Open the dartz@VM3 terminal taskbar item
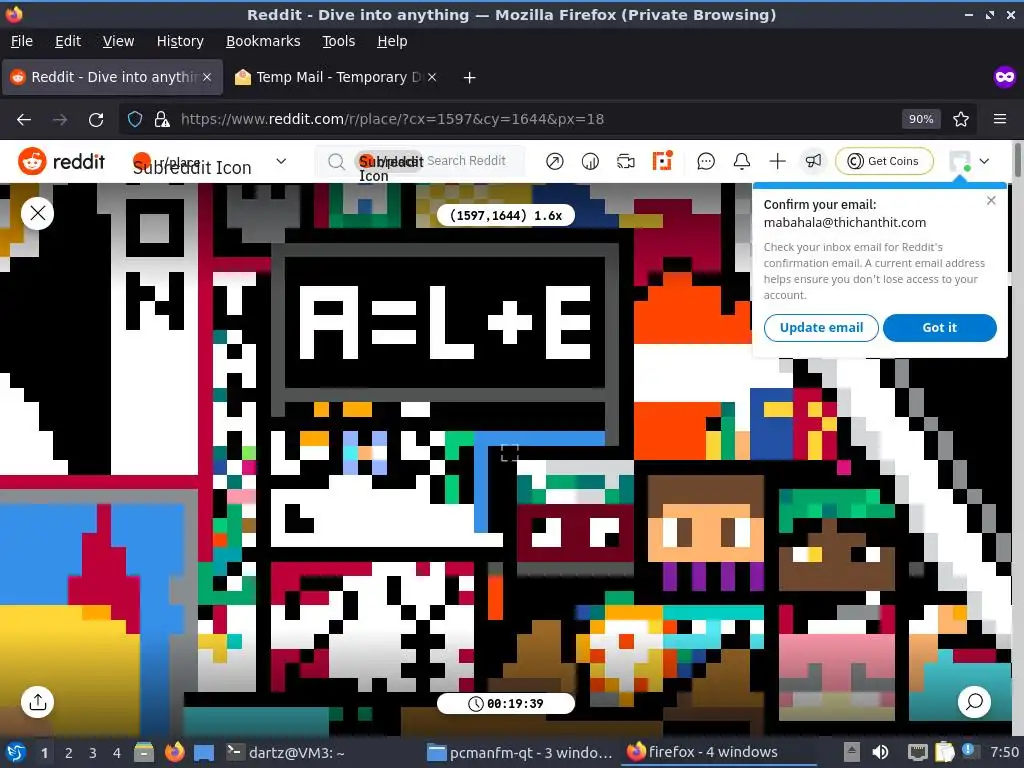Screen dimensions: 1024x768 click(285, 752)
